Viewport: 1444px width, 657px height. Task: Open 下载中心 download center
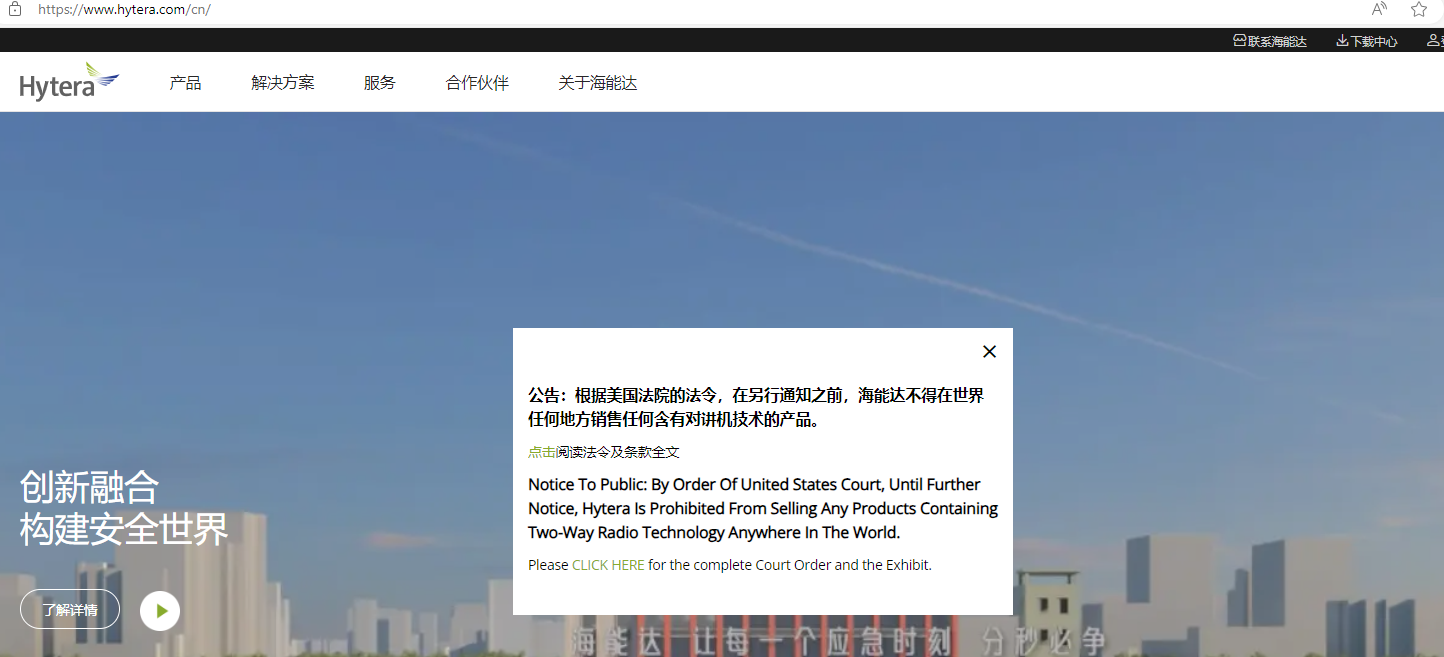(x=1367, y=41)
